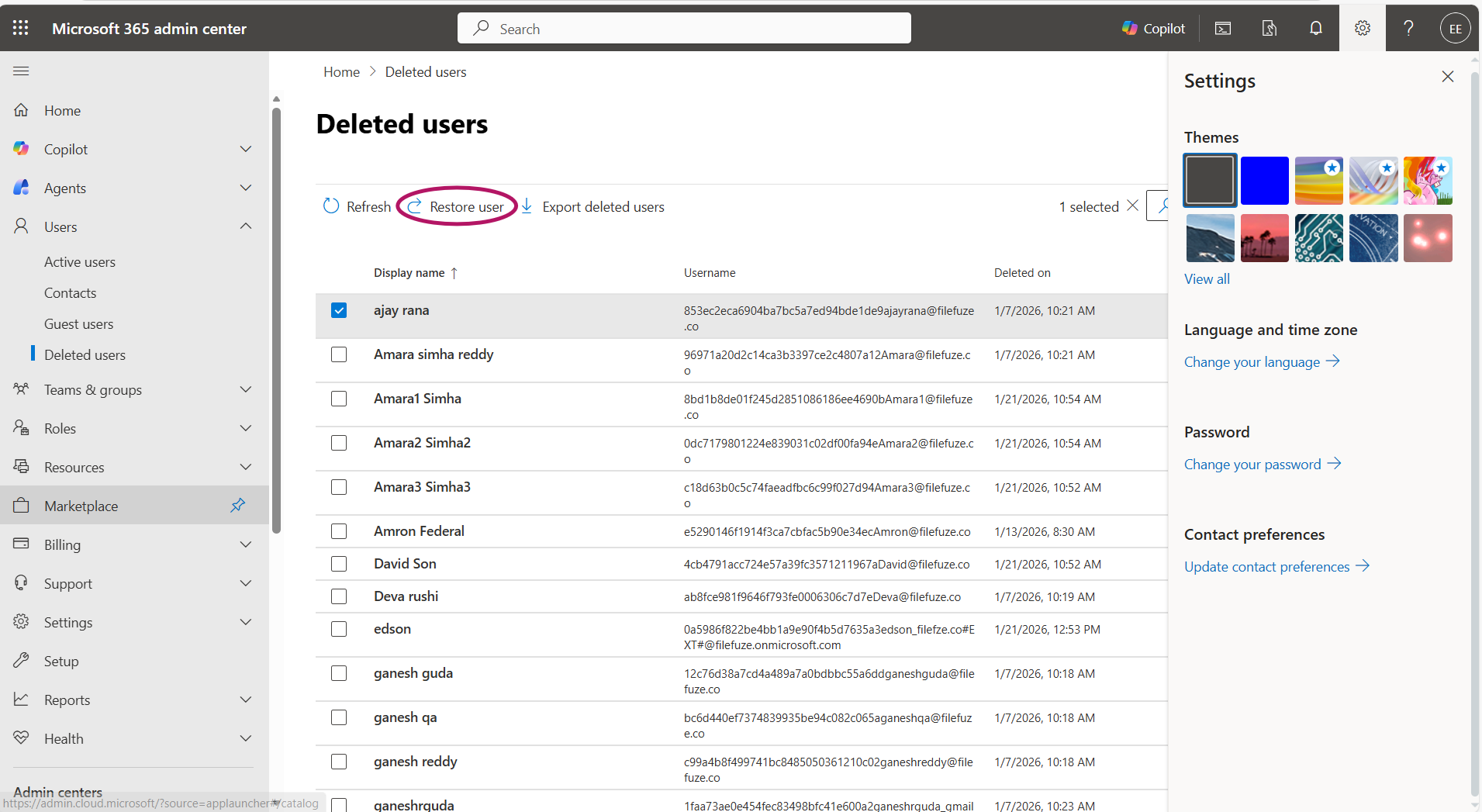This screenshot has width=1482, height=812.
Task: Click the View all themes link
Action: (1206, 278)
